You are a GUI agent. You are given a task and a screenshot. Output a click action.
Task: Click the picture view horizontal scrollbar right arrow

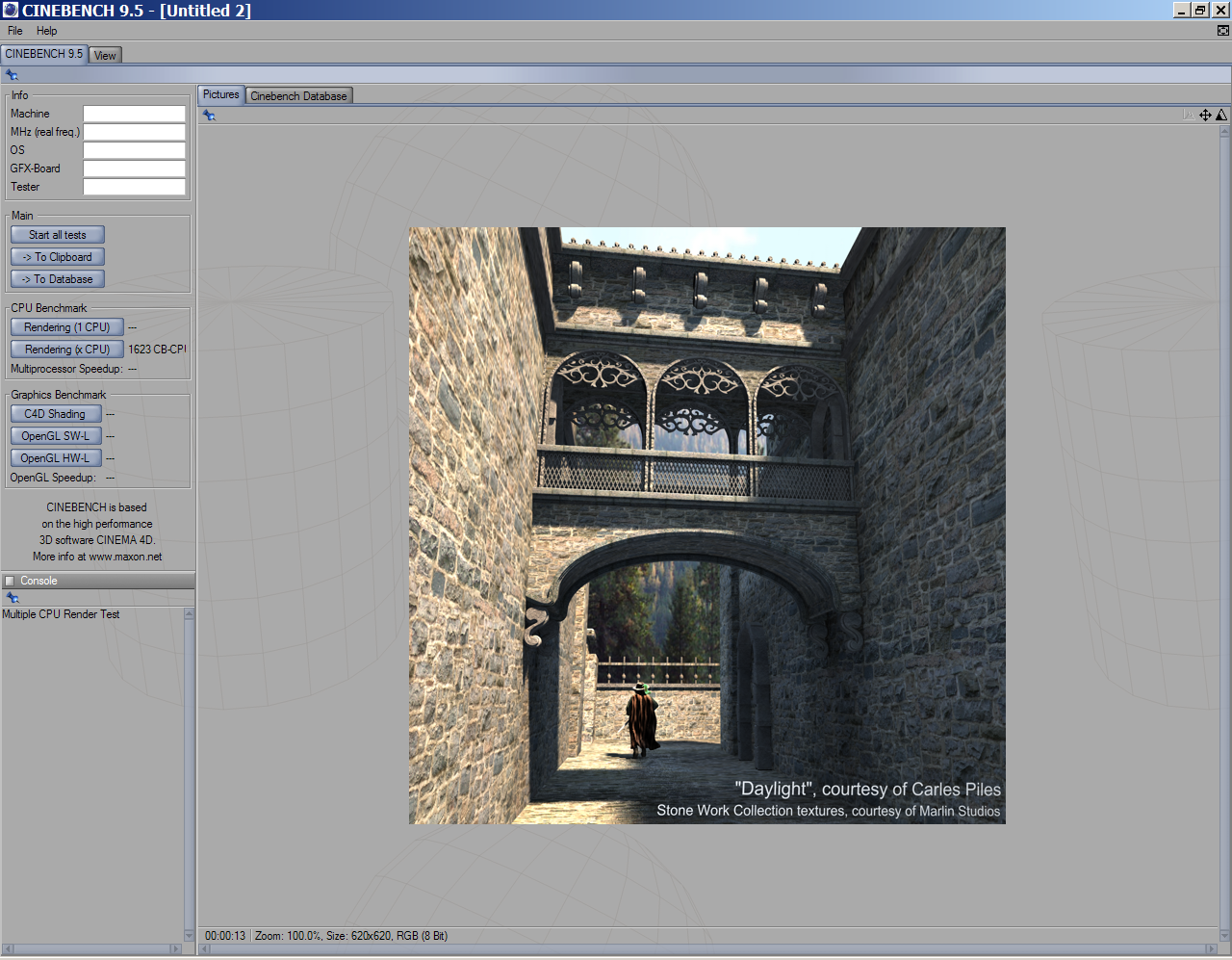(x=1212, y=949)
